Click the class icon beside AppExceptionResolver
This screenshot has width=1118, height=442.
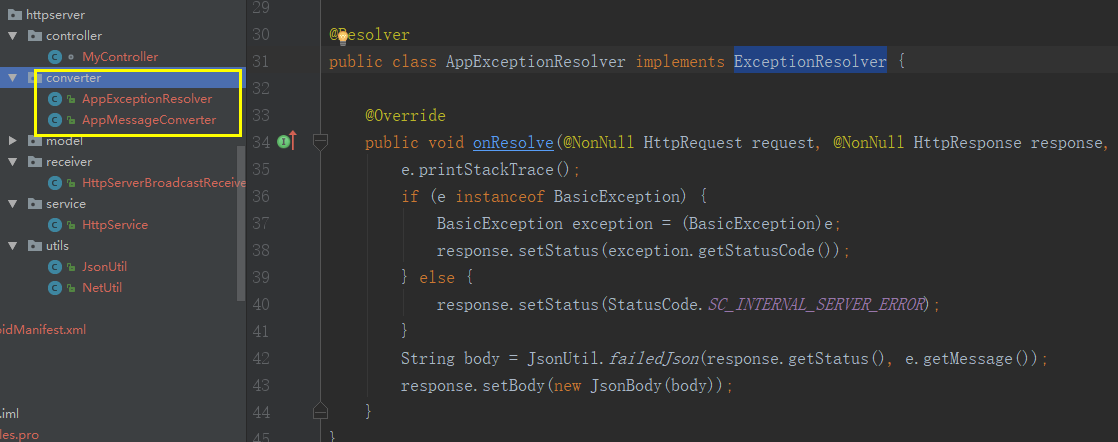click(54, 99)
